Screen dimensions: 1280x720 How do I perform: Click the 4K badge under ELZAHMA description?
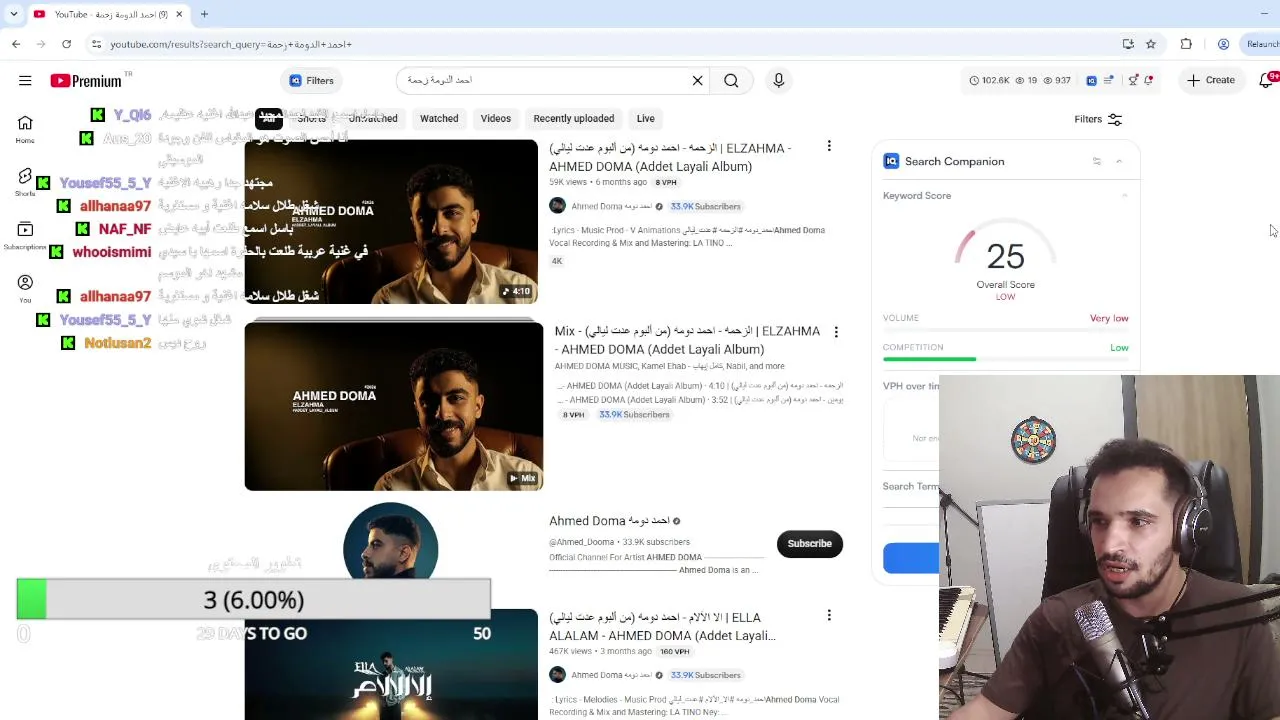557,261
